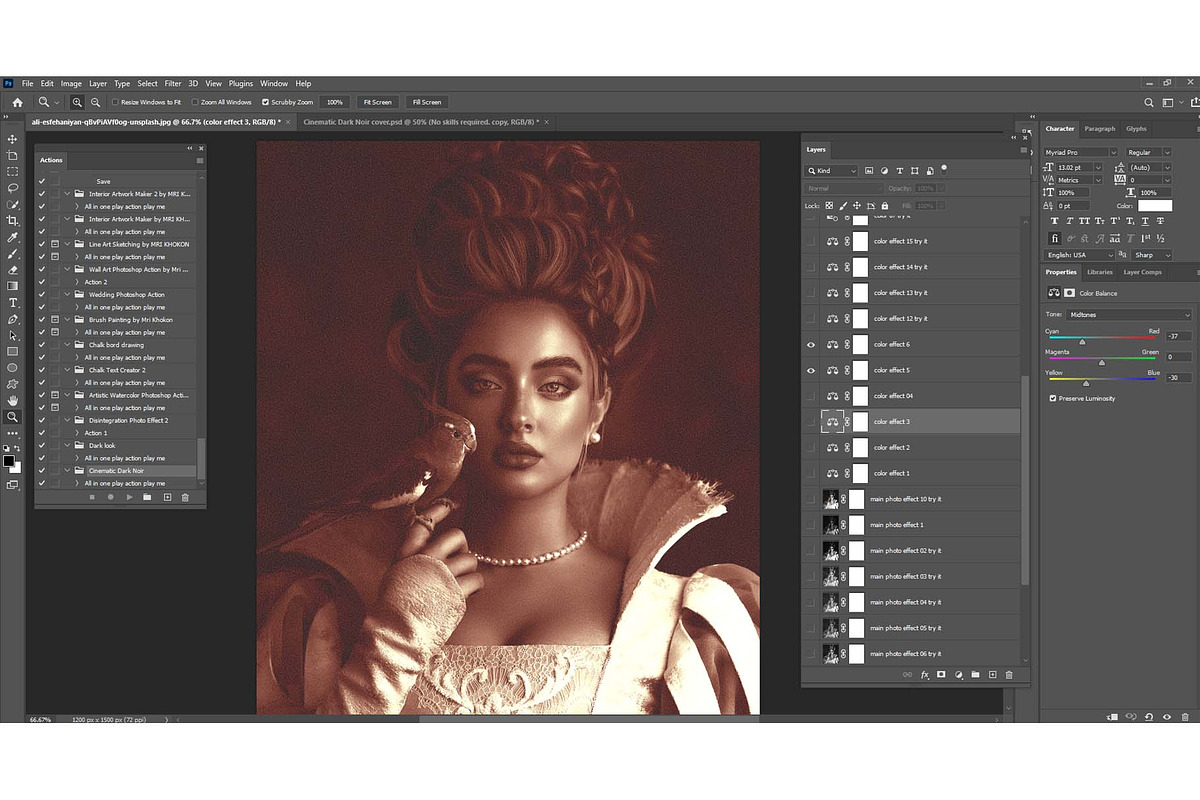Collapse the Wedding Photoshop Action set
1200x800 pixels.
click(x=68, y=294)
